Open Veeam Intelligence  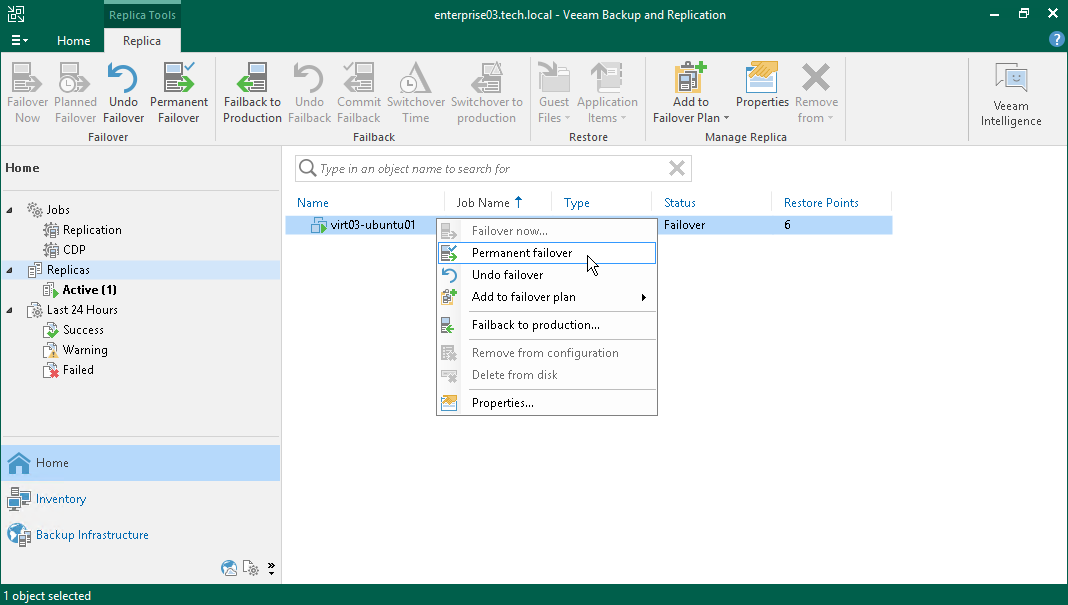(1011, 95)
